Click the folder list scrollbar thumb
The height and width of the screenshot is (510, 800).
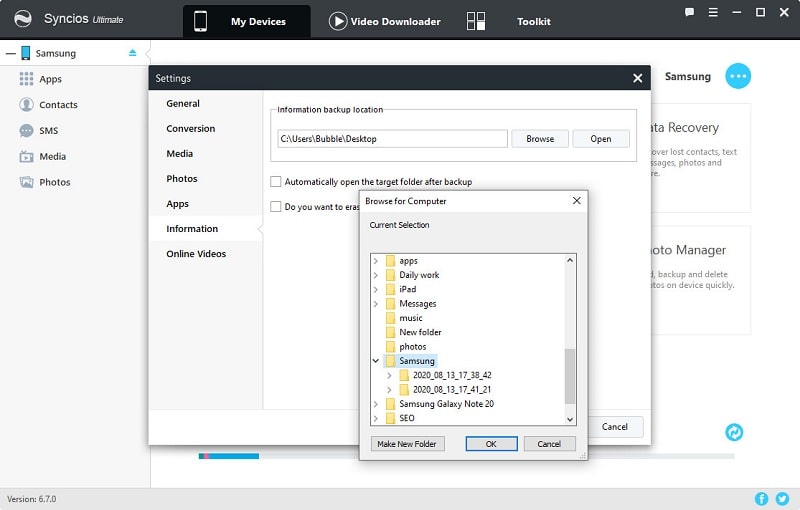pos(569,376)
